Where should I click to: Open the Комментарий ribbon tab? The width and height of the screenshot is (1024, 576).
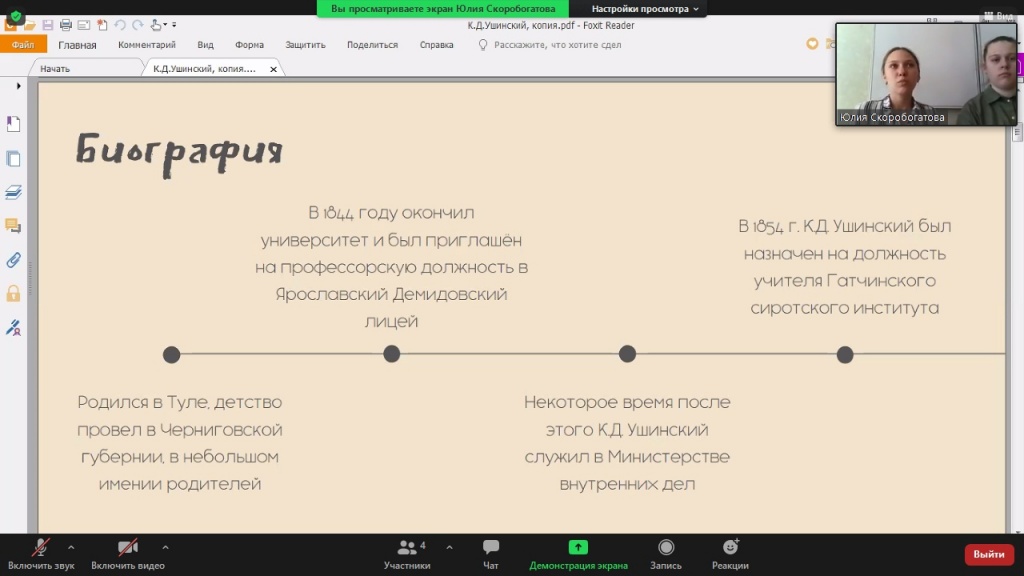point(147,45)
